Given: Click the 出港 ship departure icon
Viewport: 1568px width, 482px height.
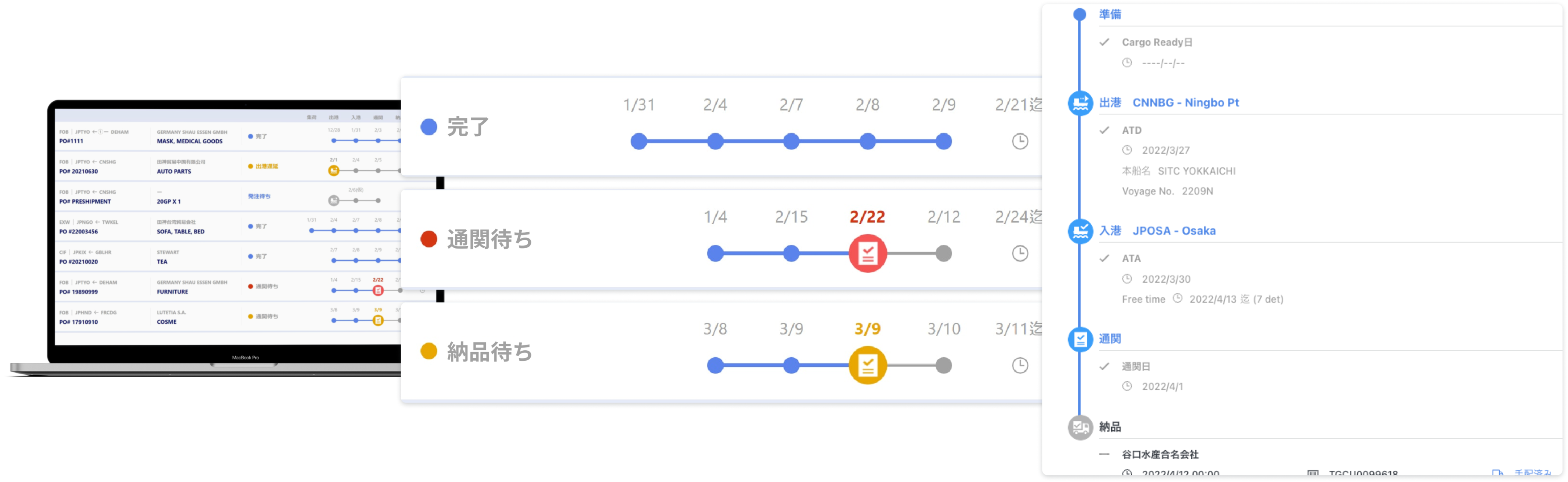Looking at the screenshot, I should coord(1080,103).
